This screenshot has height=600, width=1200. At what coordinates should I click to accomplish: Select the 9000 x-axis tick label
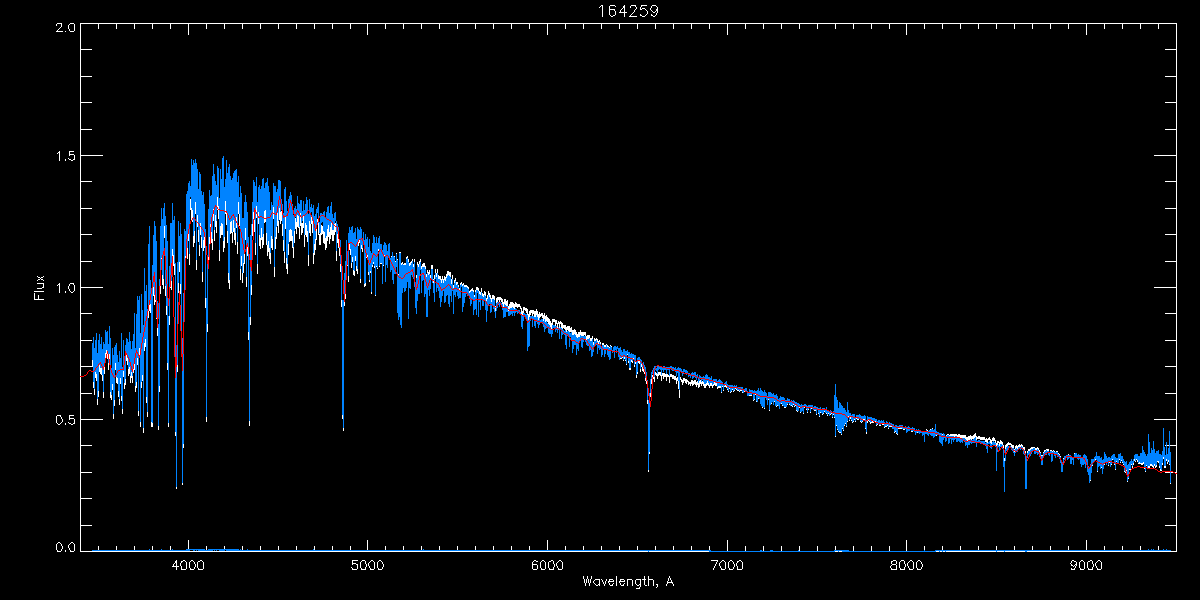pos(1087,564)
